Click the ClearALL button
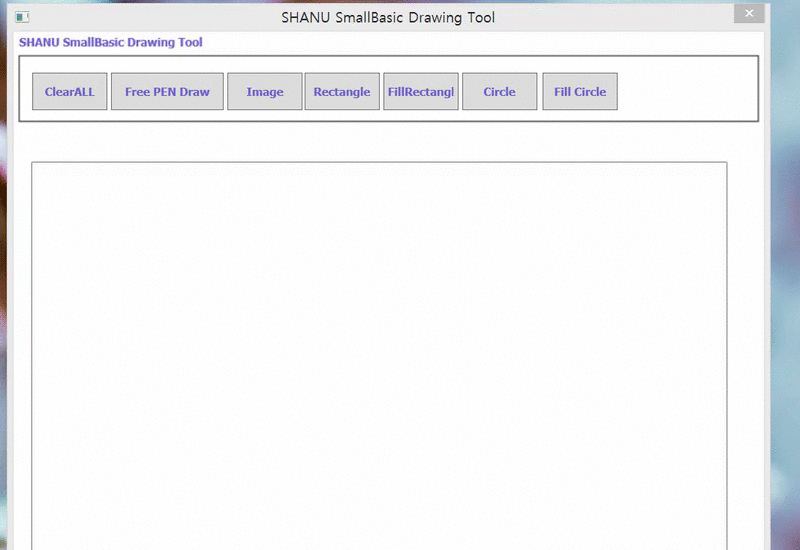The image size is (800, 550). (69, 91)
